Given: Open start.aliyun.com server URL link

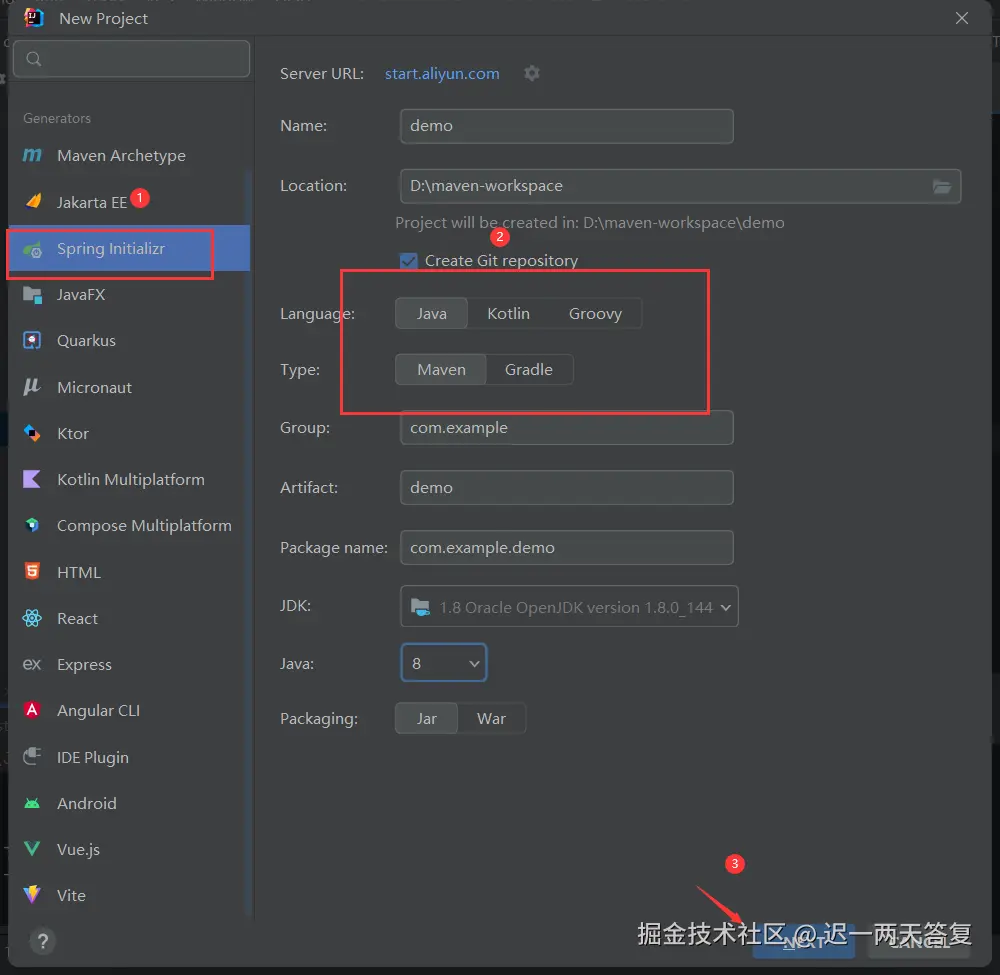Looking at the screenshot, I should pyautogui.click(x=442, y=73).
